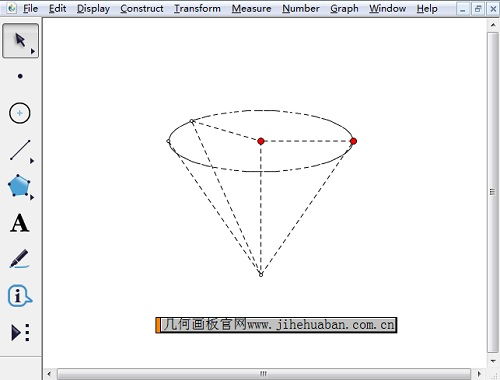This screenshot has height=380, width=500.
Task: Open the Edit menu
Action: 57,9
